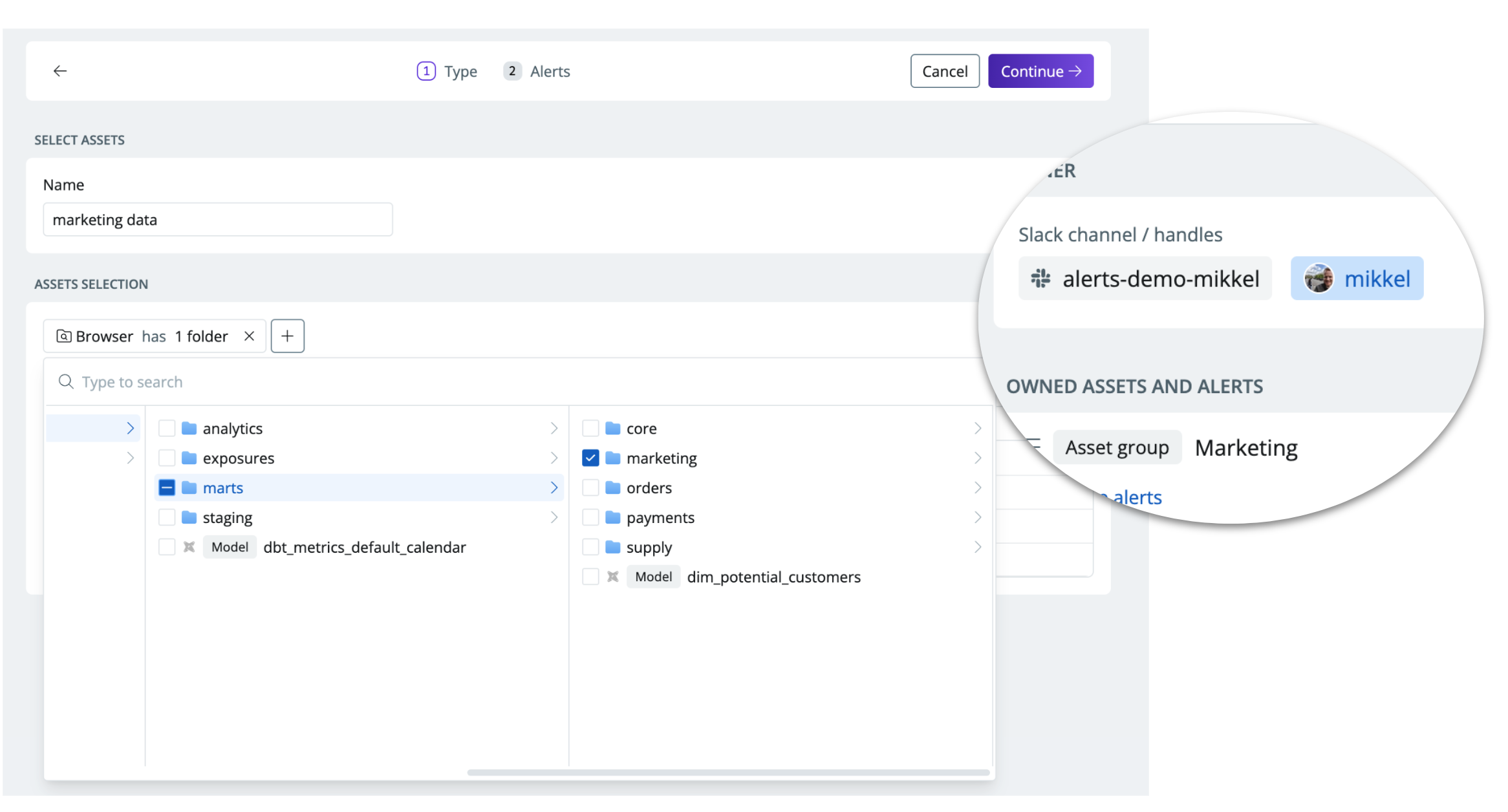1508x812 pixels.
Task: Toggle the marts partial checkbox
Action: click(167, 488)
